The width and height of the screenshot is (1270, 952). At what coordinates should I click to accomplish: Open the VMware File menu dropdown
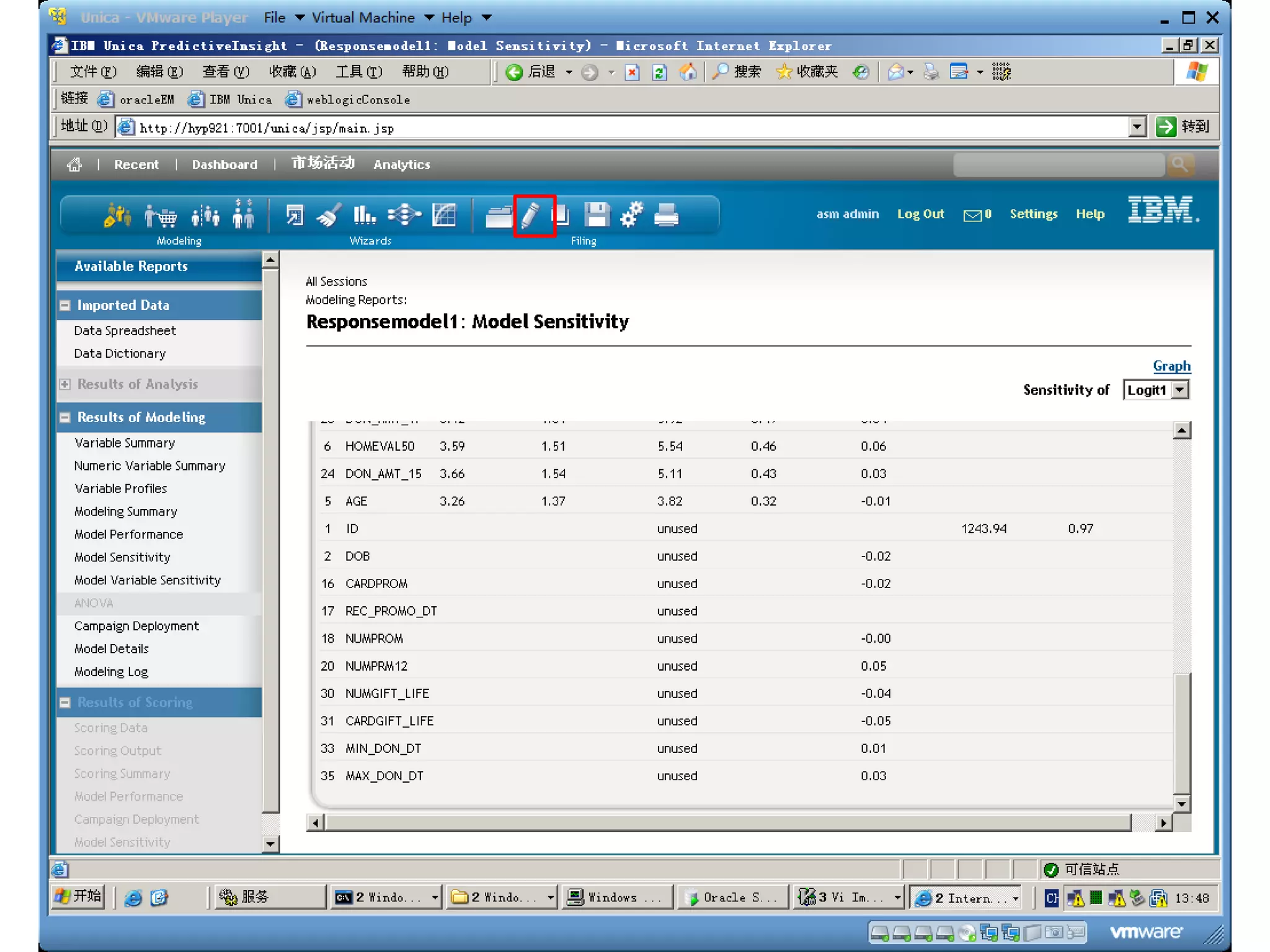pyautogui.click(x=283, y=18)
